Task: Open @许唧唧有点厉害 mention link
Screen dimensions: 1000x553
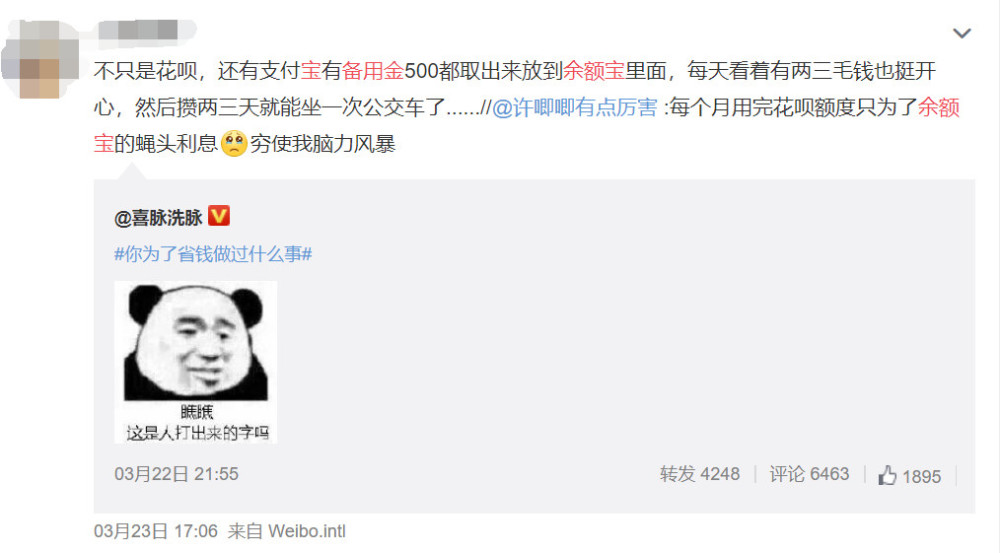Action: (574, 108)
